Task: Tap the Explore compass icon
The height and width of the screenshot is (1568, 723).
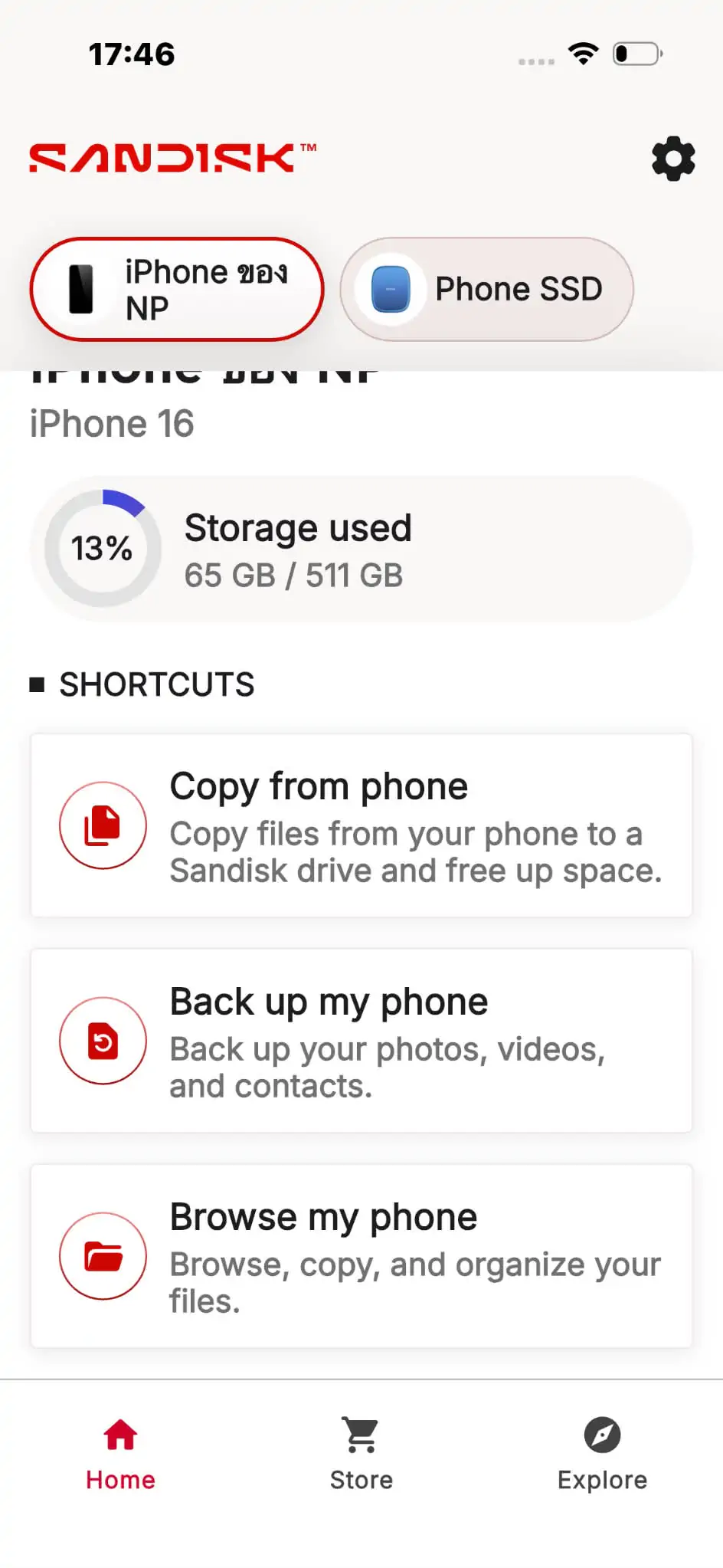Action: (602, 1435)
